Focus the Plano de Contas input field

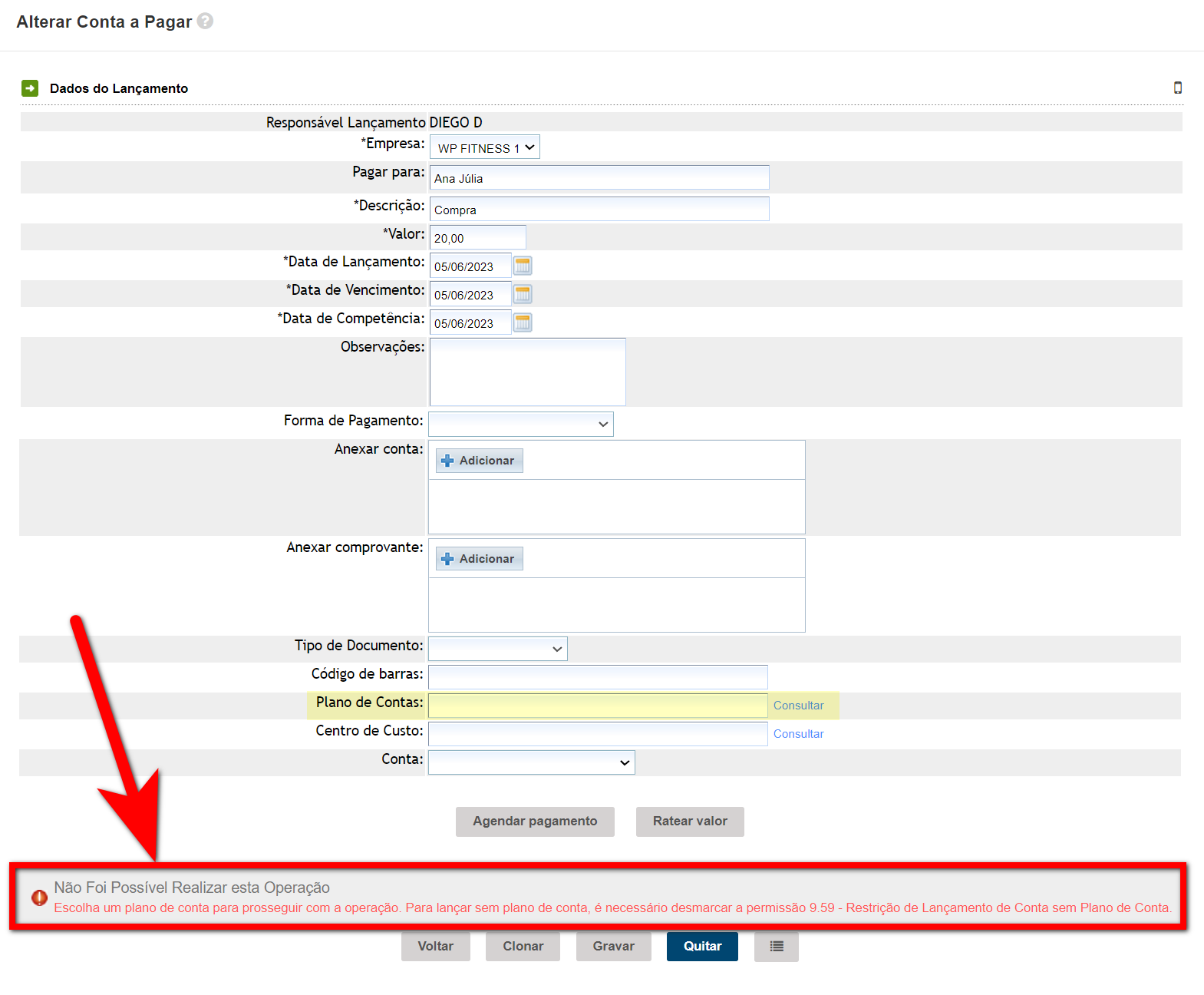[598, 706]
